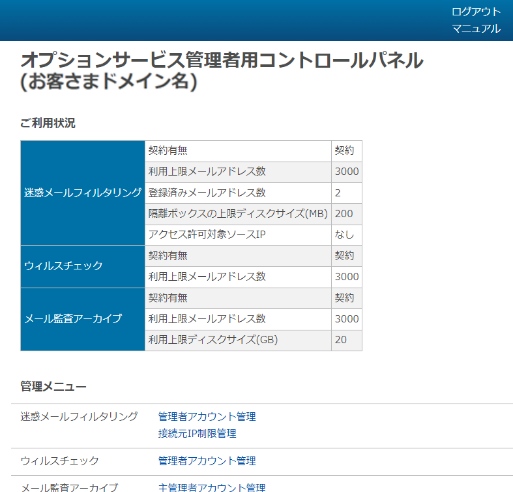Viewport: 513px width, 492px height.
Task: Click 契約有無 in the メール監査アーカイブ group
Action: tap(238, 298)
